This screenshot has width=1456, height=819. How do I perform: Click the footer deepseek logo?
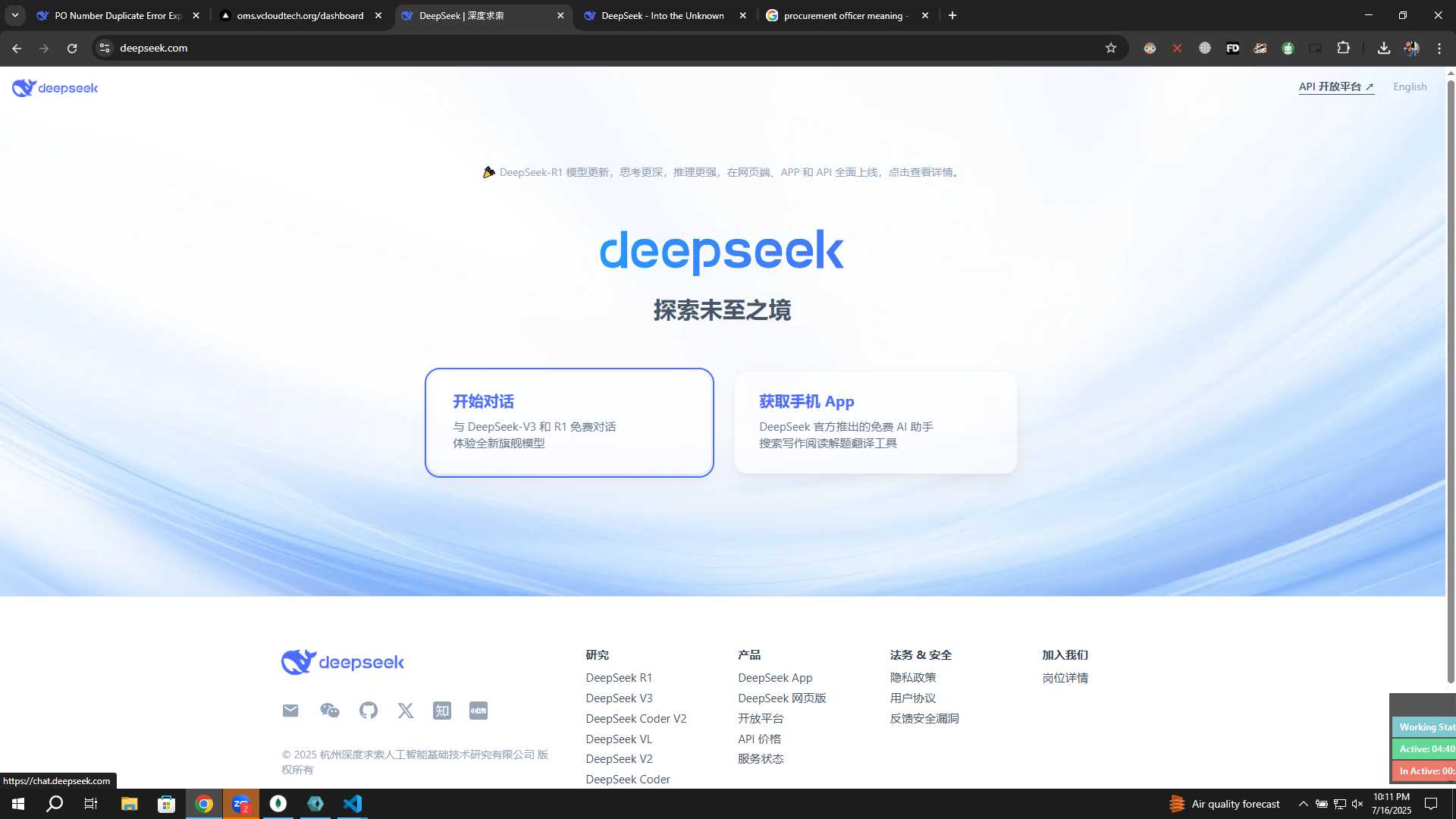tap(343, 662)
